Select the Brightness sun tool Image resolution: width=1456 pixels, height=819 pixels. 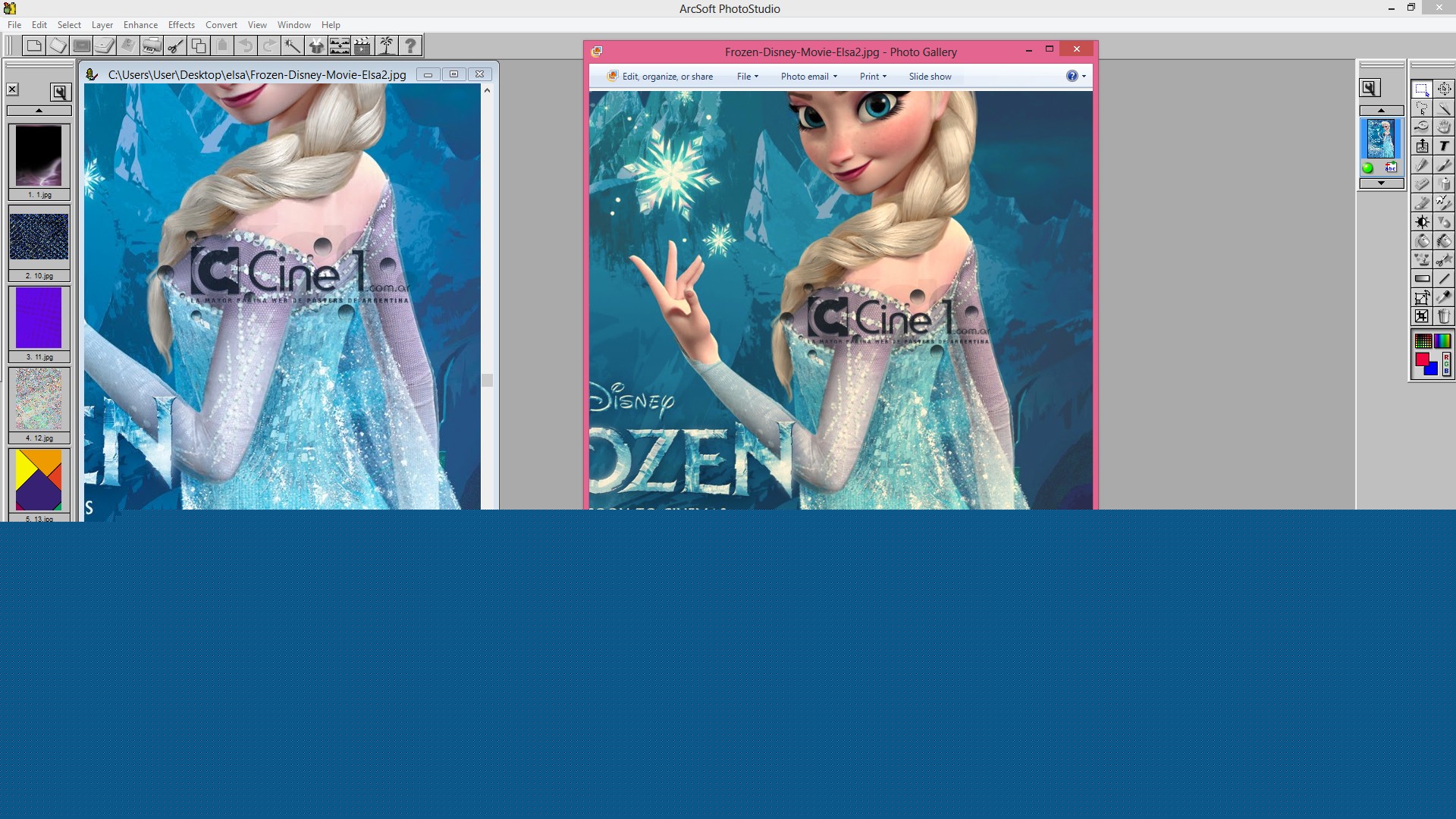click(1422, 221)
